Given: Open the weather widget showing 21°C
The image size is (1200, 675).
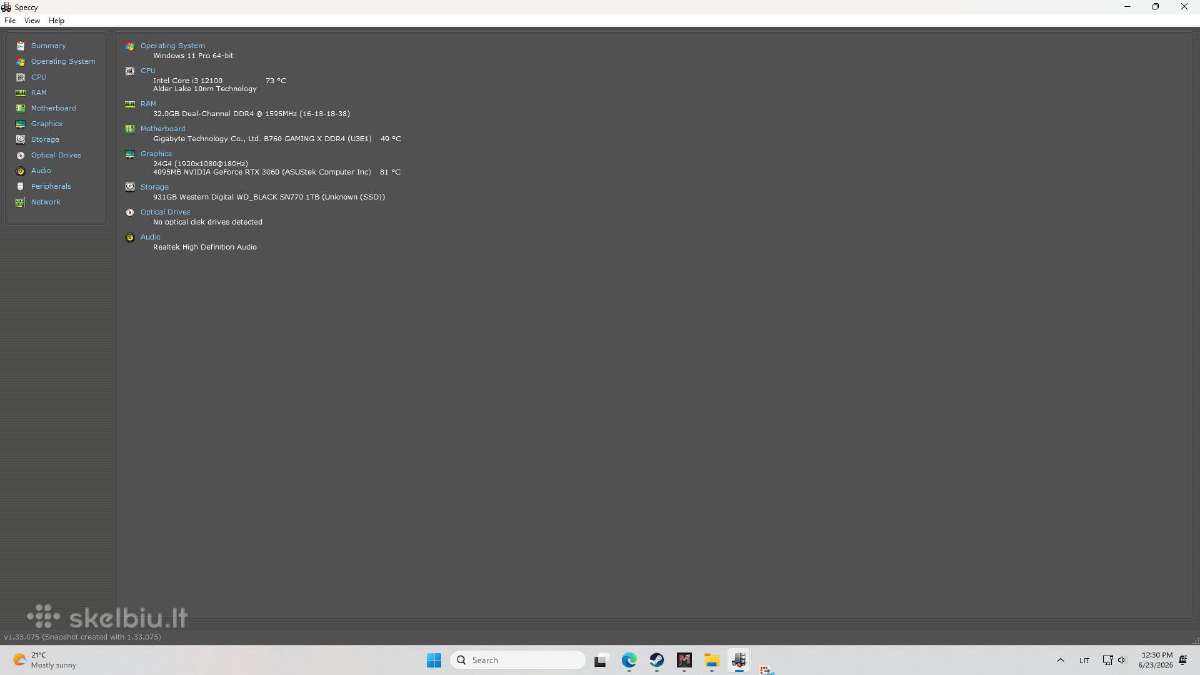Looking at the screenshot, I should (43, 660).
